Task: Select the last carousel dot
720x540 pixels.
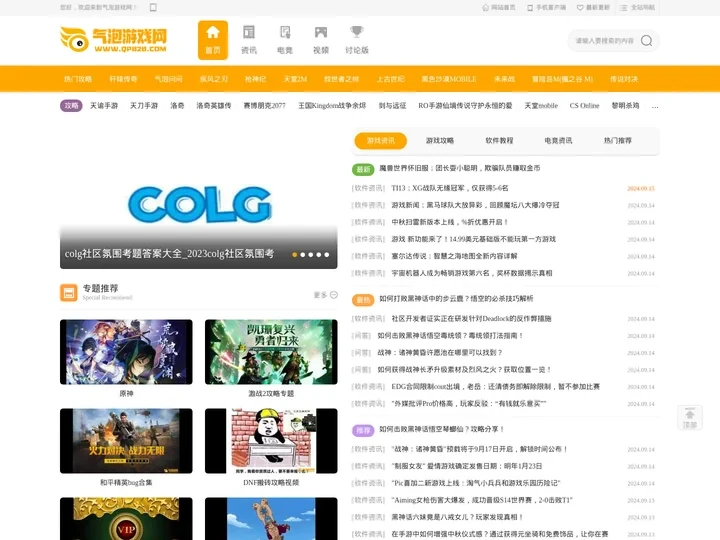Action: point(326,254)
